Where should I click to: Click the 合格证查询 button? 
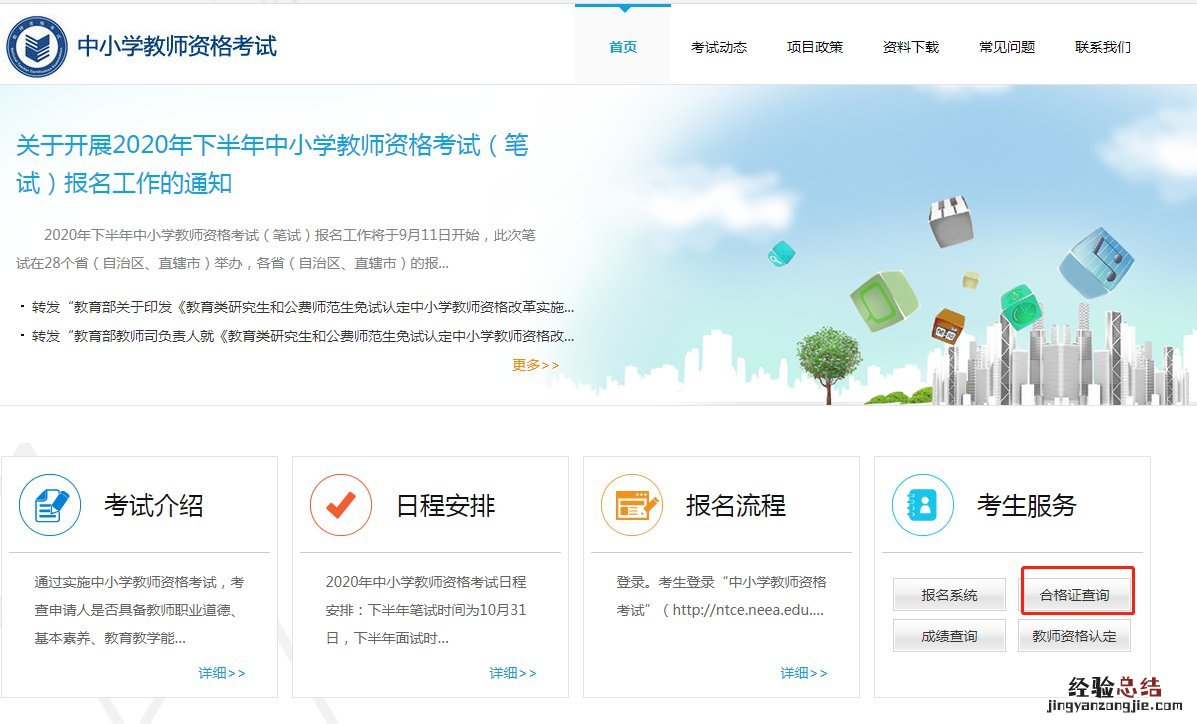point(1074,595)
